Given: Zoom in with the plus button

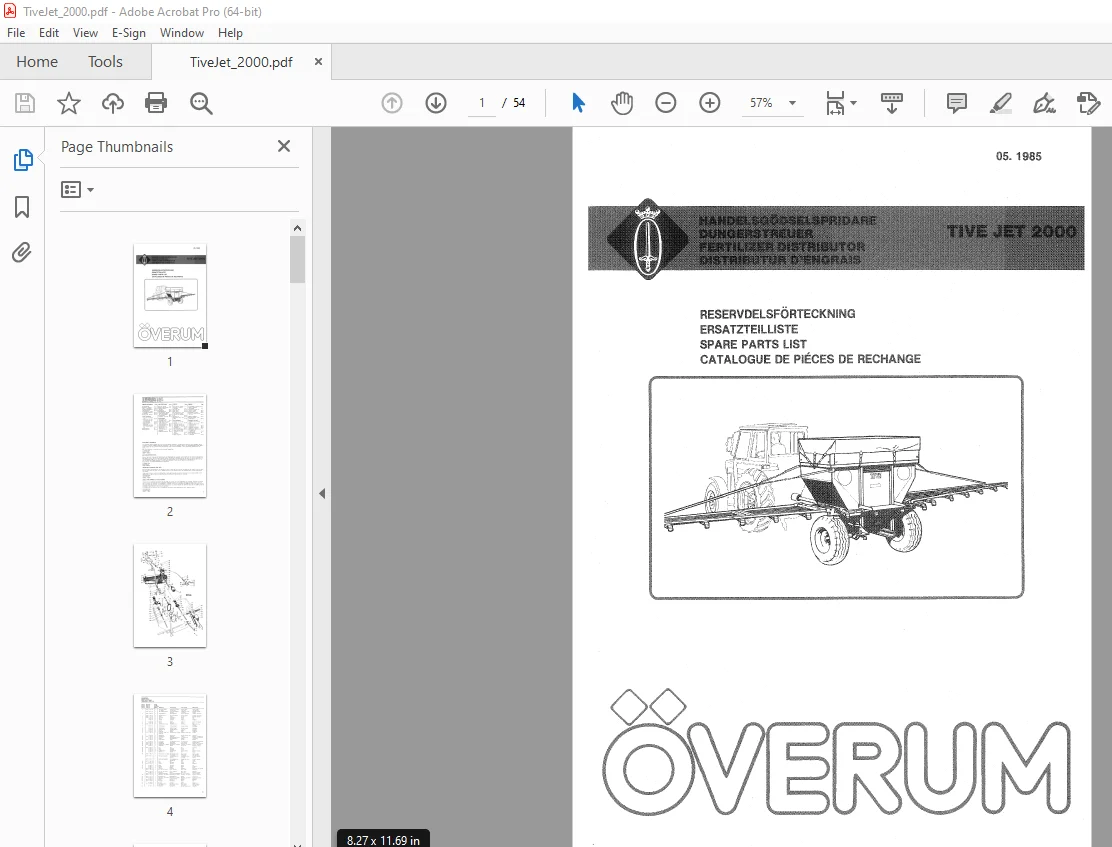Looking at the screenshot, I should tap(709, 103).
